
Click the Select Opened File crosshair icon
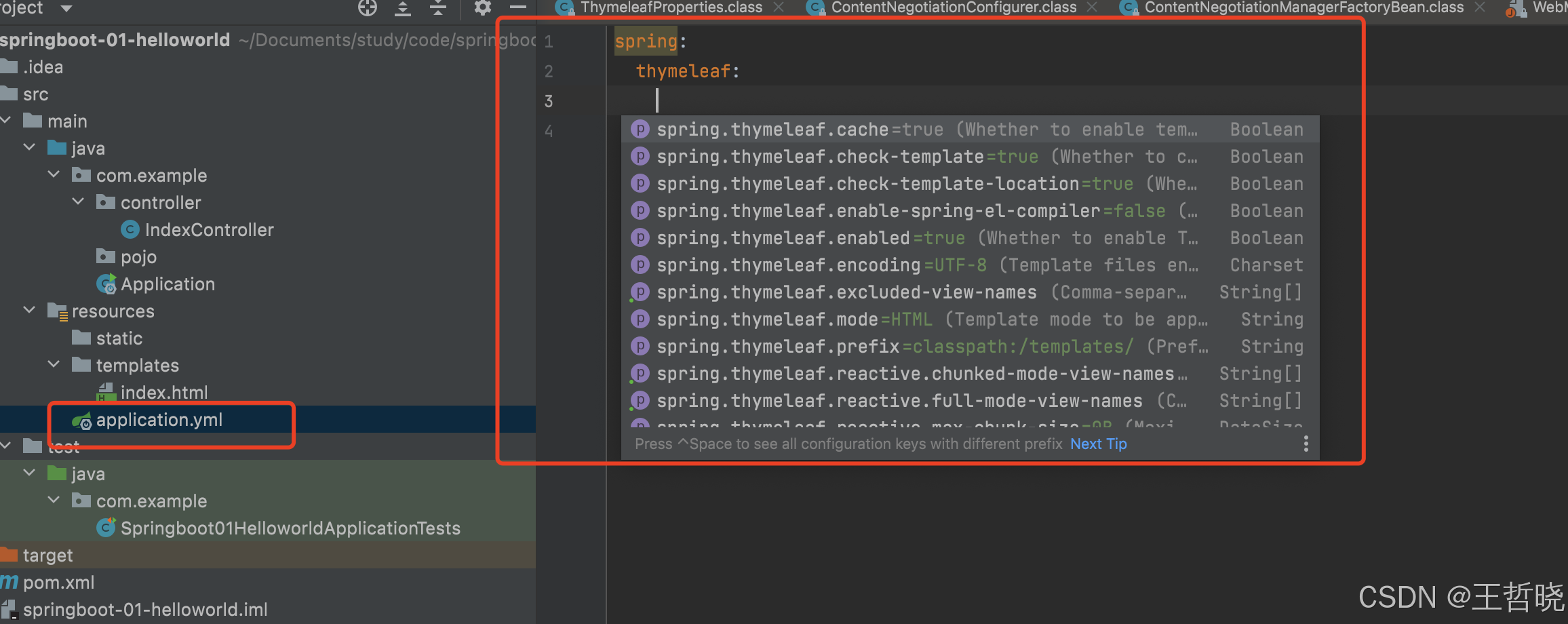(367, 8)
